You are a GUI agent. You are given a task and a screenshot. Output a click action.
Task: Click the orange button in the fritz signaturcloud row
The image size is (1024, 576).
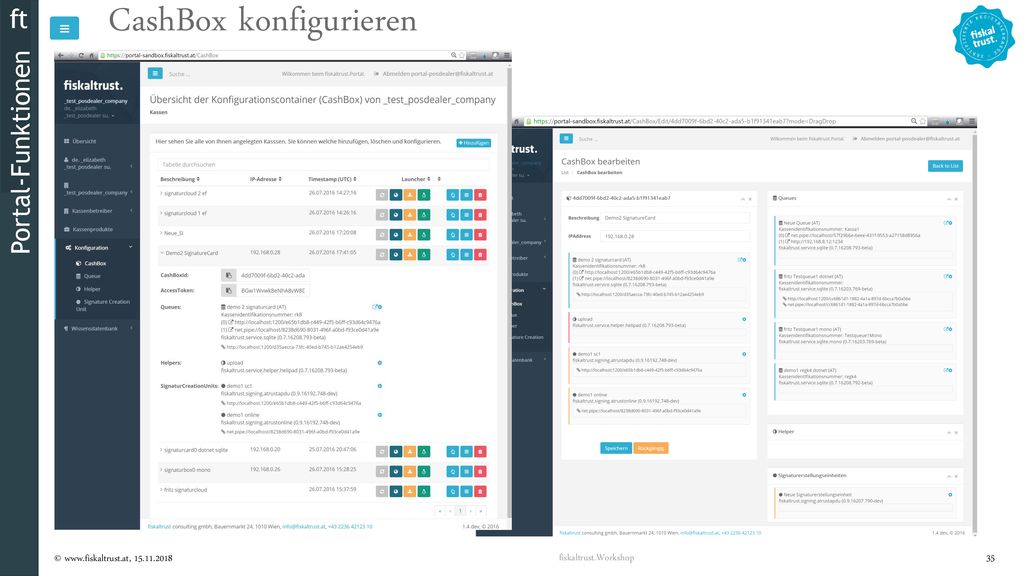click(x=409, y=491)
